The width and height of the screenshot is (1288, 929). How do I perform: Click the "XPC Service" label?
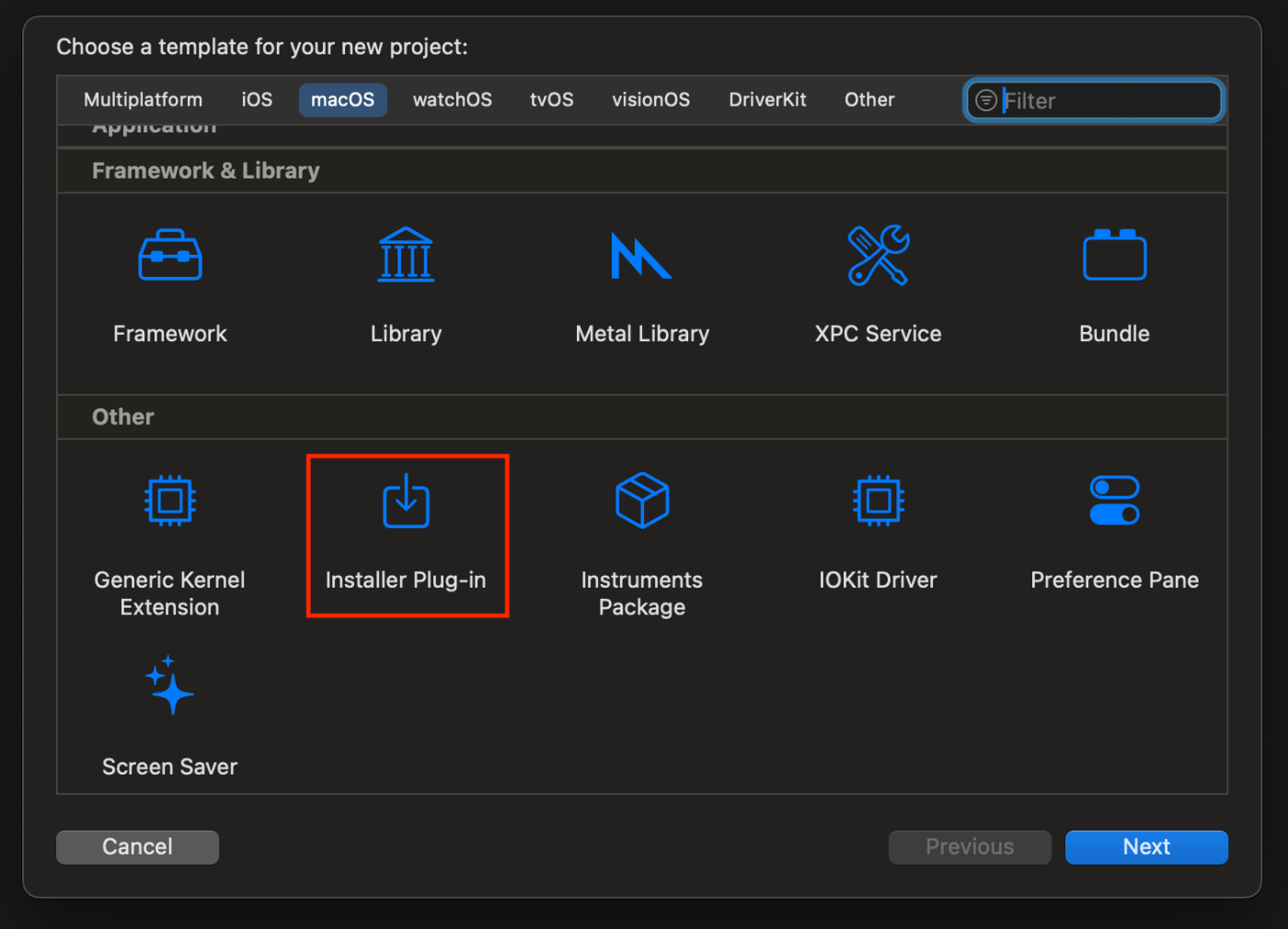pyautogui.click(x=879, y=334)
